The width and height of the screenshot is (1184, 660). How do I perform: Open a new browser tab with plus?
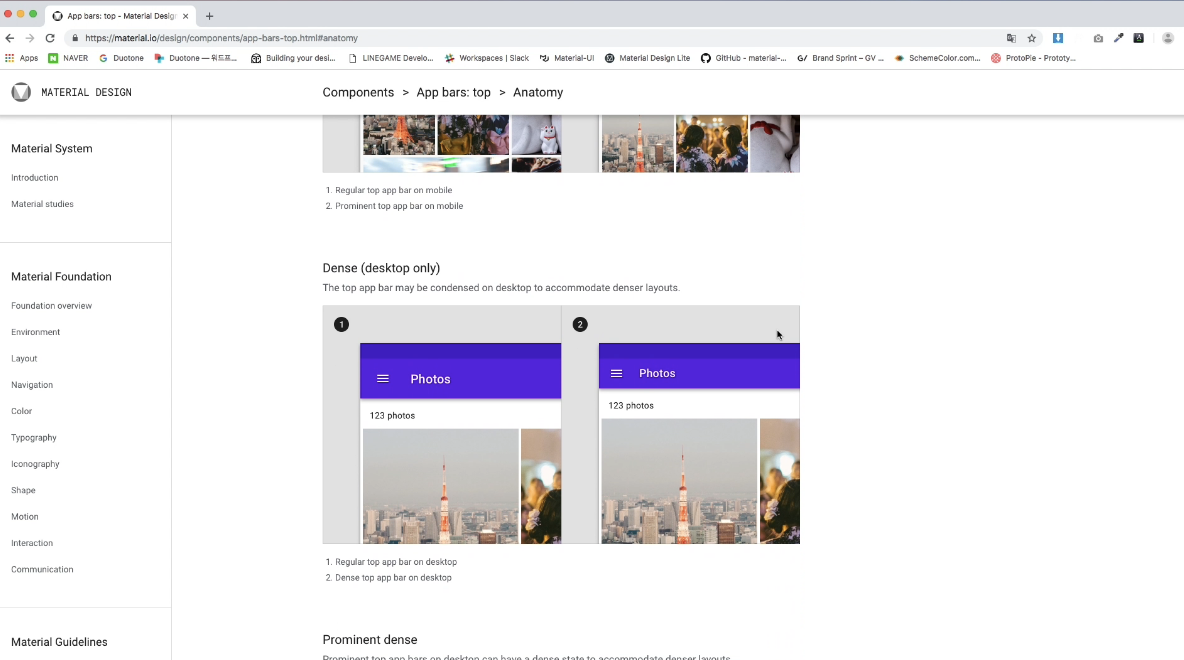click(x=209, y=16)
